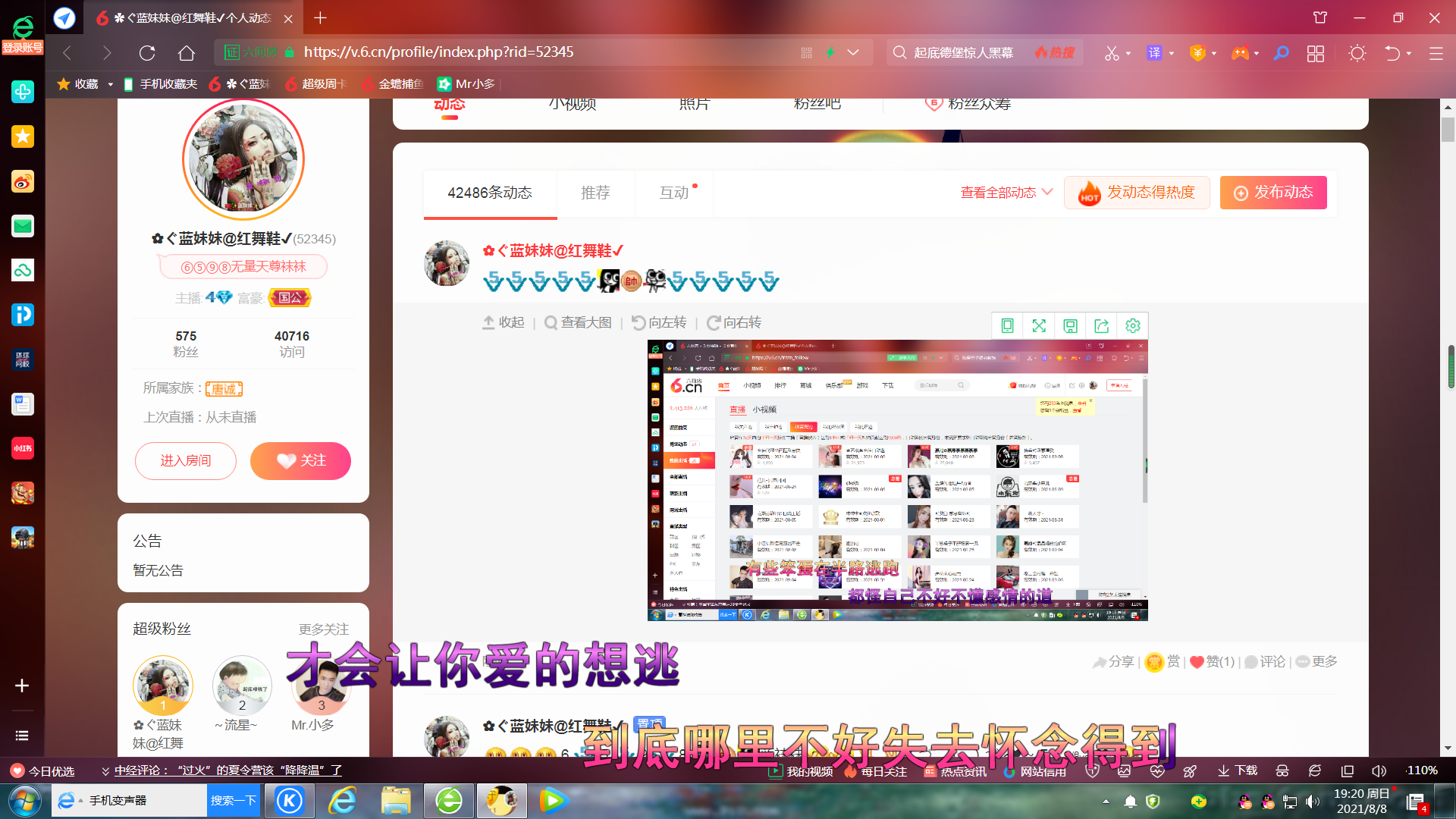Viewport: 1456px width, 819px height.
Task: Open Weibo icon in left sidebar
Action: 23,181
